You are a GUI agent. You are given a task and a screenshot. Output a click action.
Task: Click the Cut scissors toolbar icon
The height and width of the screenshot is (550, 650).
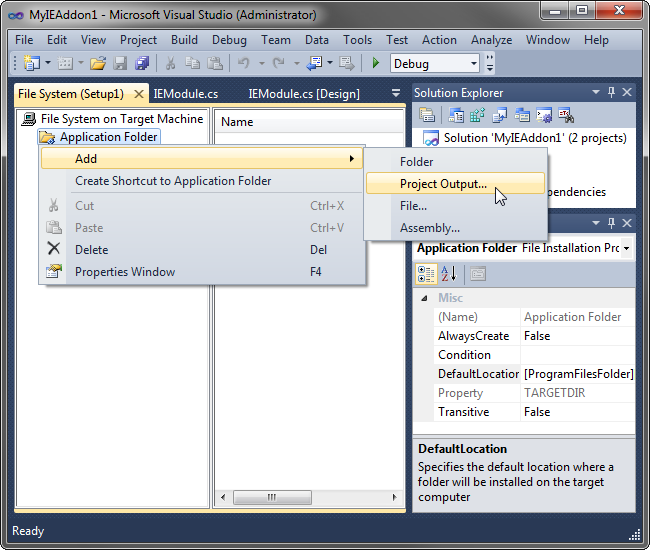click(170, 63)
